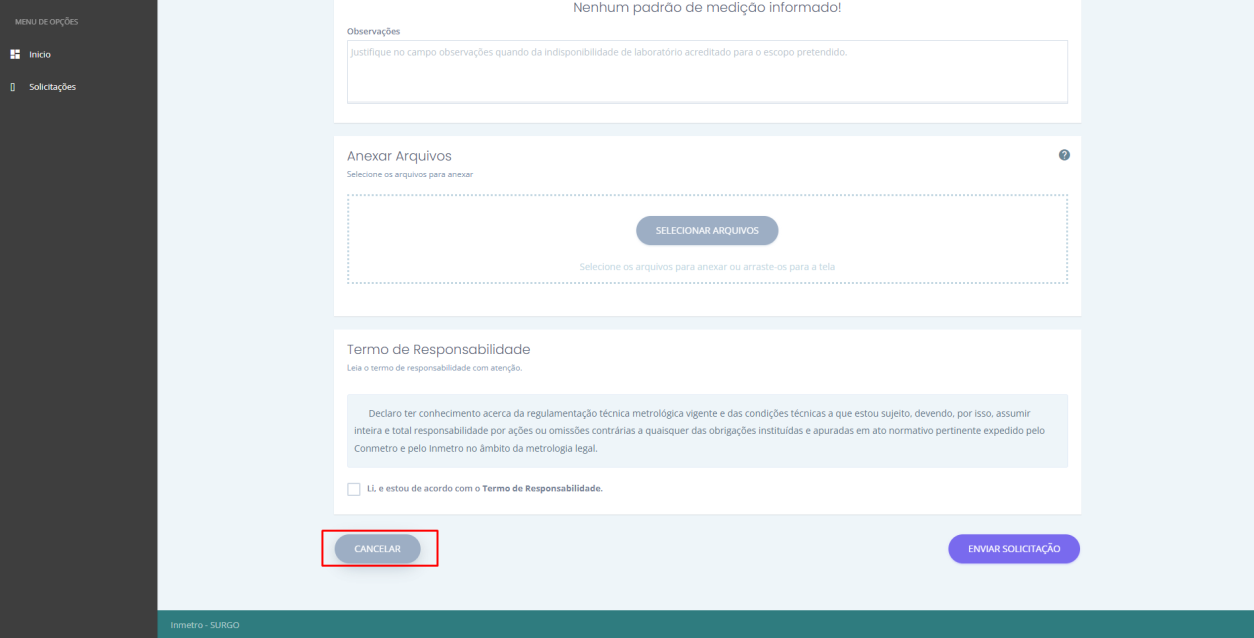Click 'Selecione os arquivos para anexar' subtitle

click(x=410, y=174)
